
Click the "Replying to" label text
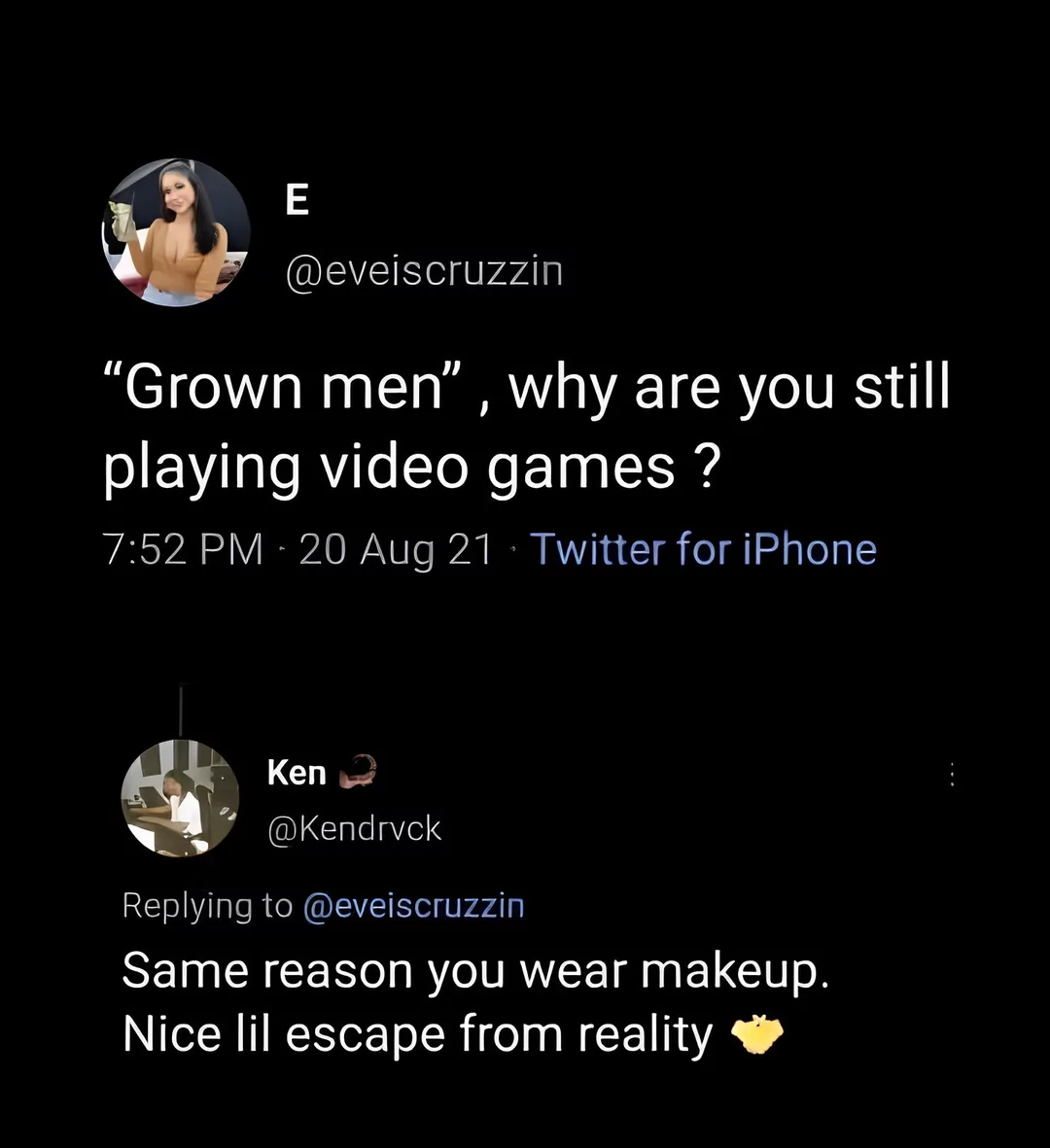(x=206, y=906)
